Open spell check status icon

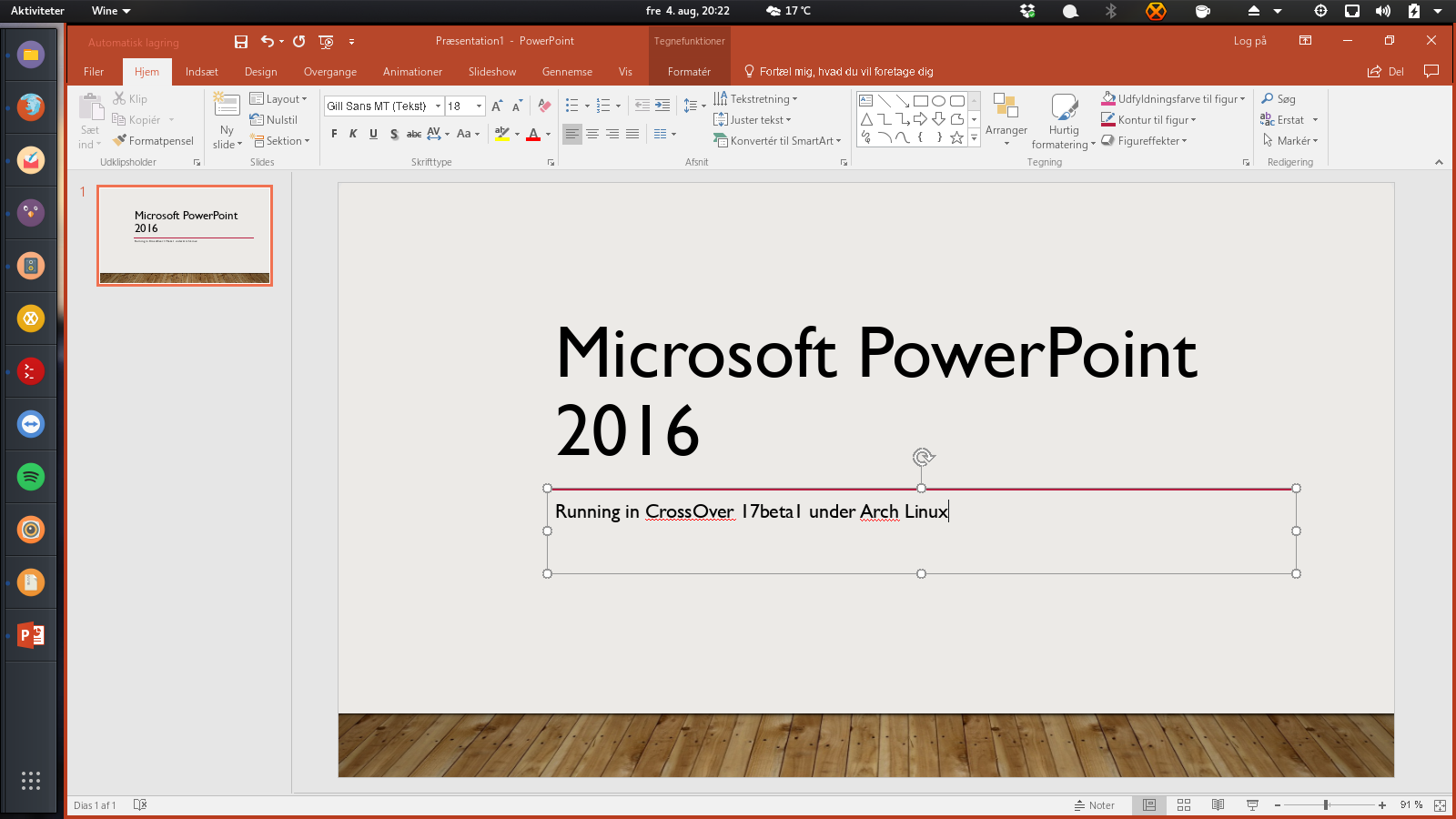[140, 805]
